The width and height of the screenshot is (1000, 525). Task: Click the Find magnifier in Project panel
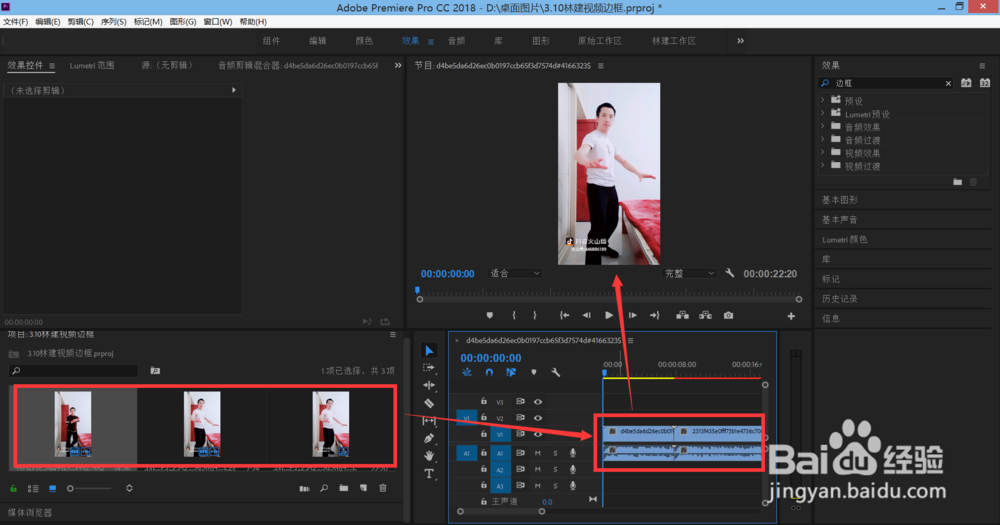(324, 488)
